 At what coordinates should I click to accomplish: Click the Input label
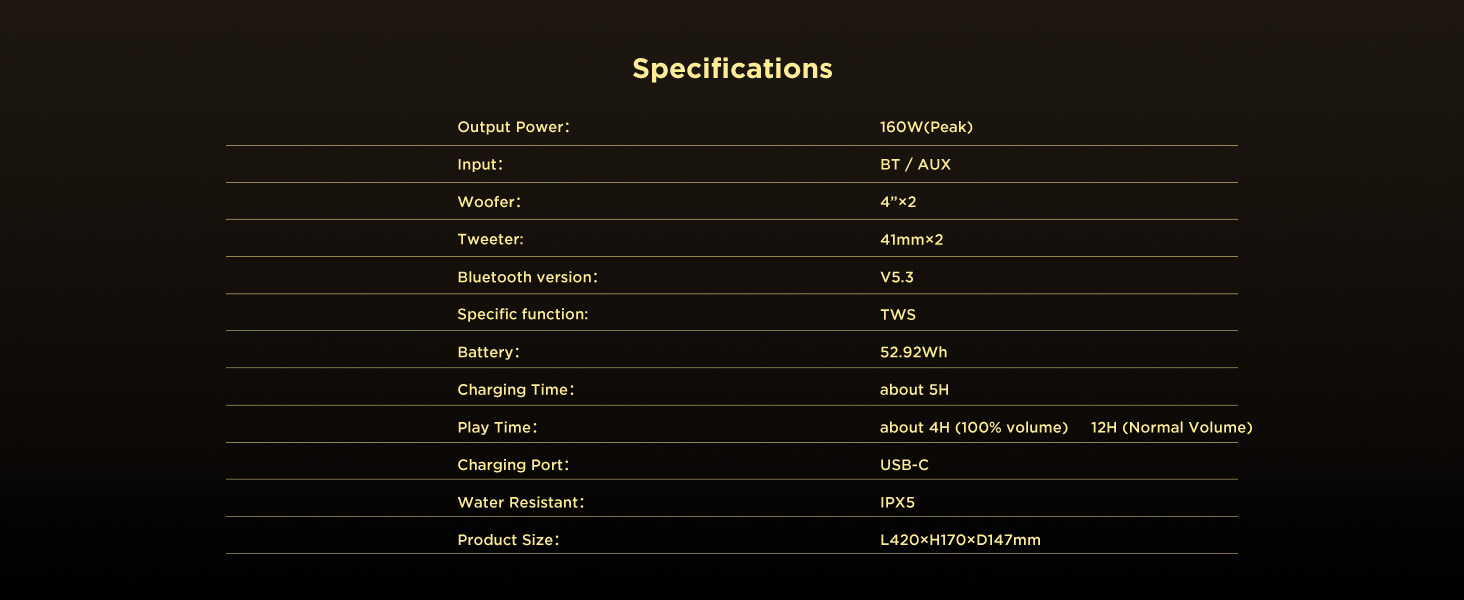click(x=479, y=165)
